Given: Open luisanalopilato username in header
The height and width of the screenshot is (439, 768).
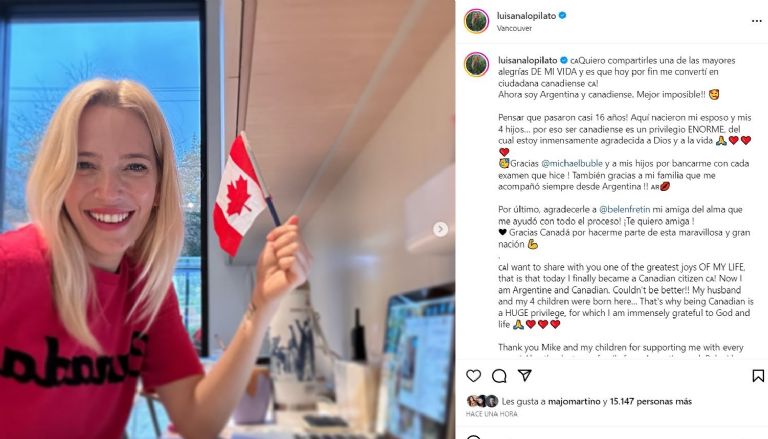Looking at the screenshot, I should pyautogui.click(x=527, y=16).
